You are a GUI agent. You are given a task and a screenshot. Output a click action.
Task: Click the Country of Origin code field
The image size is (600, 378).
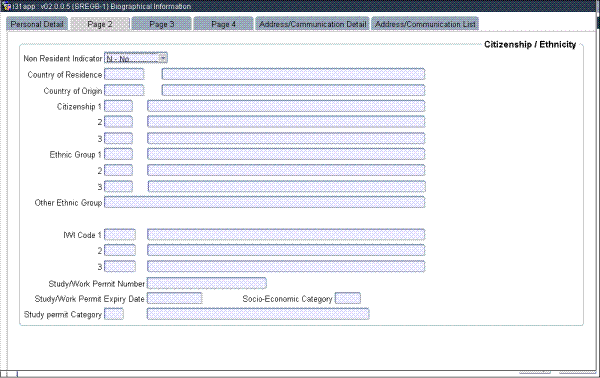pyautogui.click(x=124, y=90)
